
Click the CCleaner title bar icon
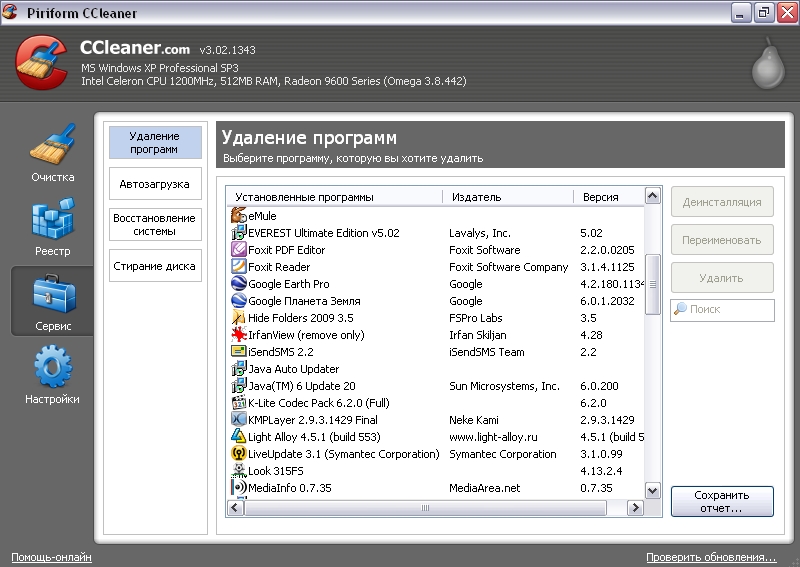10,12
